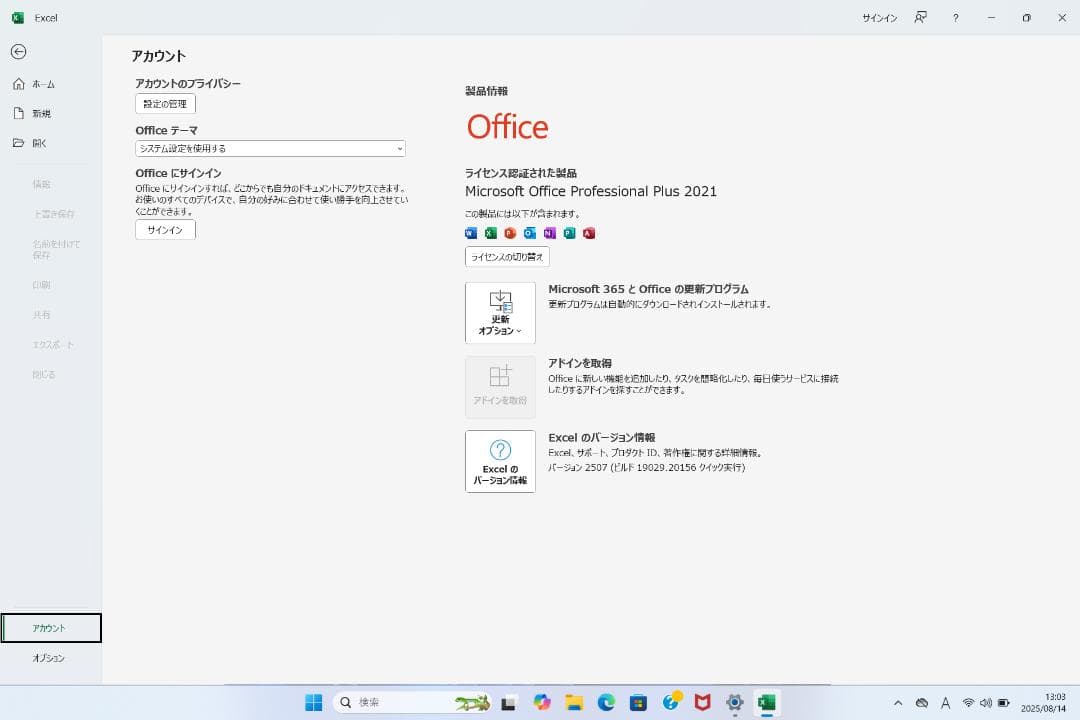This screenshot has height=720, width=1080.
Task: Click the アドインを取得 icon
Action: [500, 387]
